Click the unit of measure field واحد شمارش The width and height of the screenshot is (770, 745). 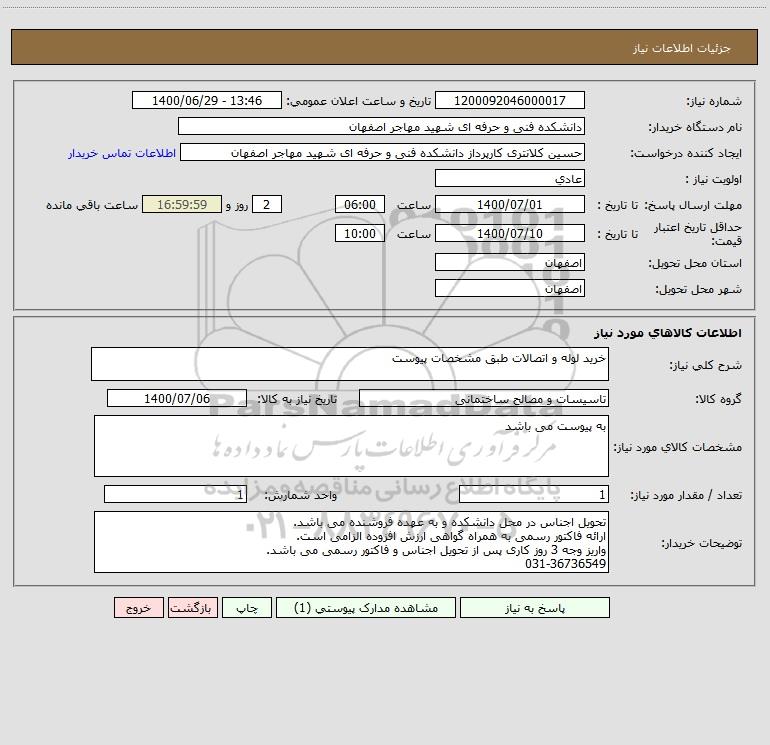pyautogui.click(x=175, y=494)
